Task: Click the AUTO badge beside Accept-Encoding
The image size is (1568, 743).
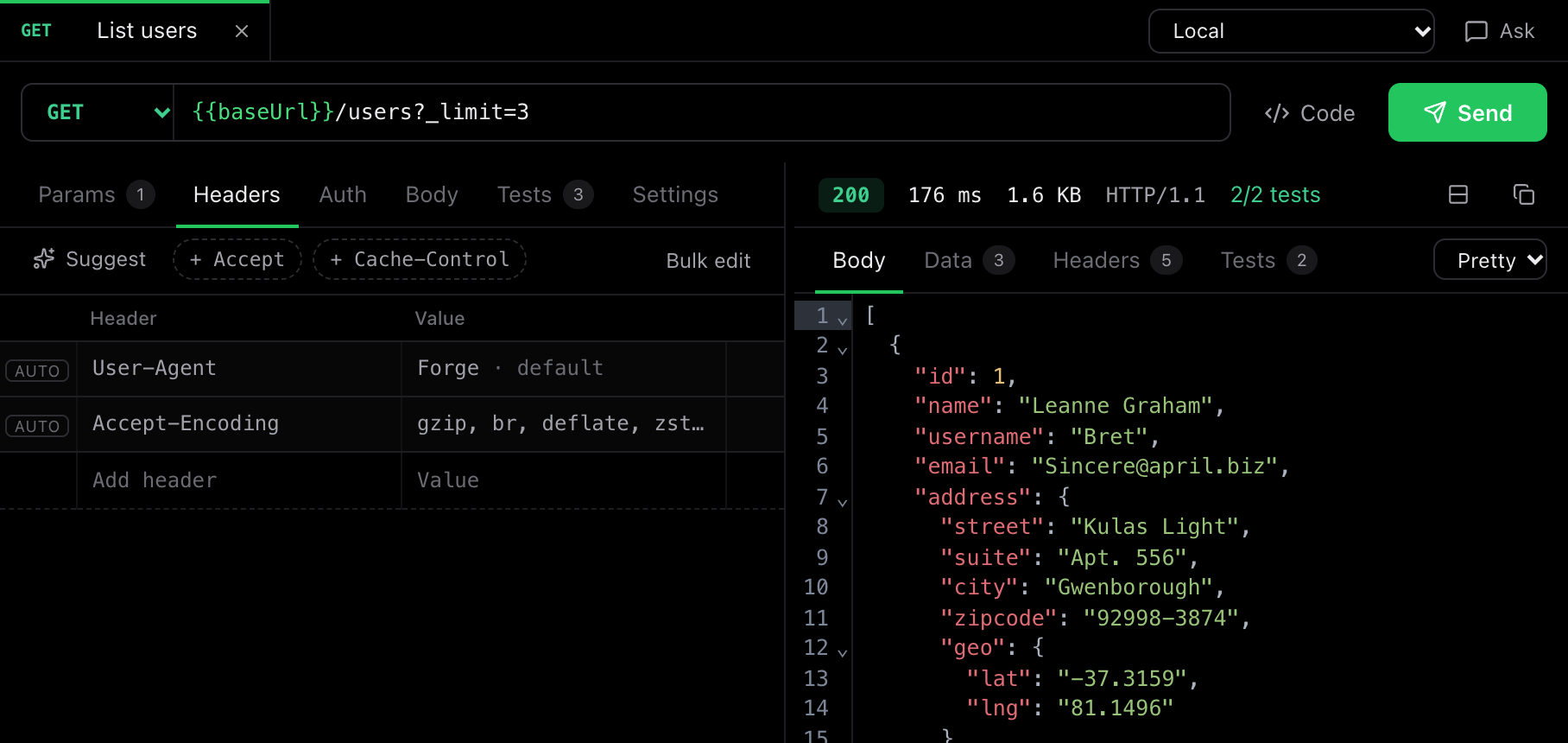Action: point(37,426)
